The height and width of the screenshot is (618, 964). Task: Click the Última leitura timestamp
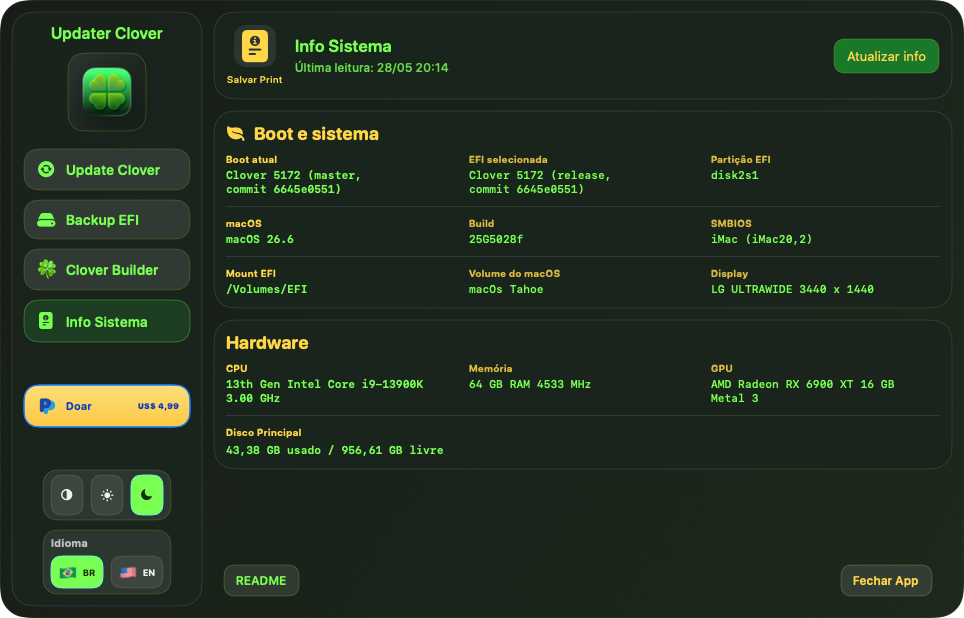371,68
